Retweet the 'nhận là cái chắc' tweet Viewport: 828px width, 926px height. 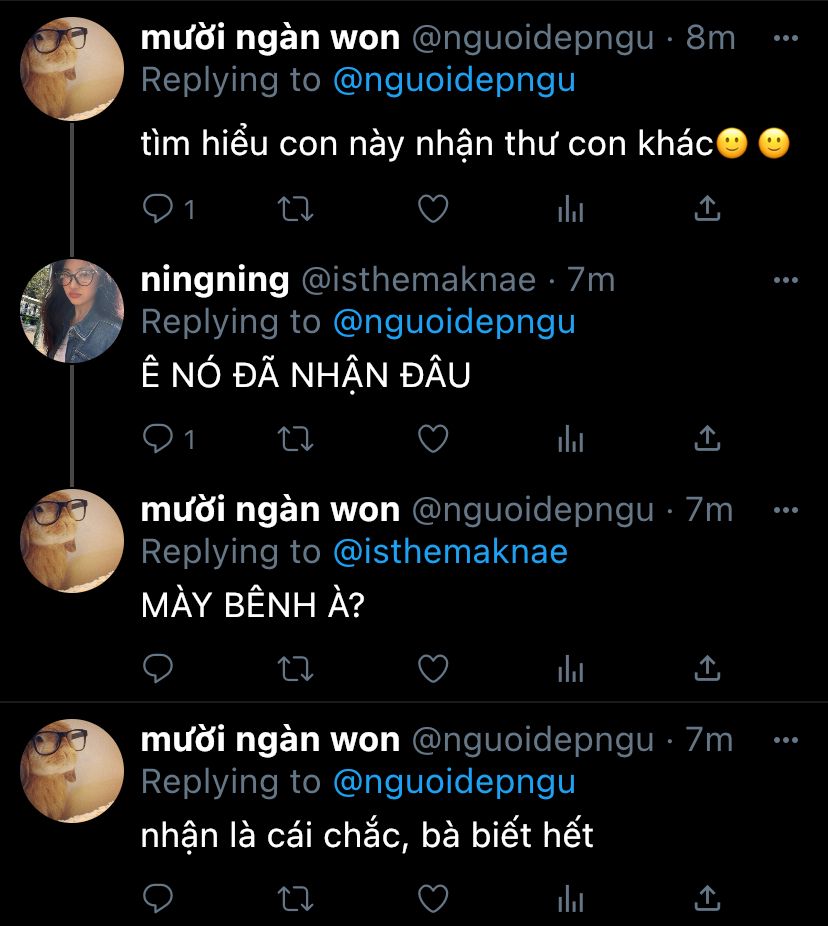(295, 898)
